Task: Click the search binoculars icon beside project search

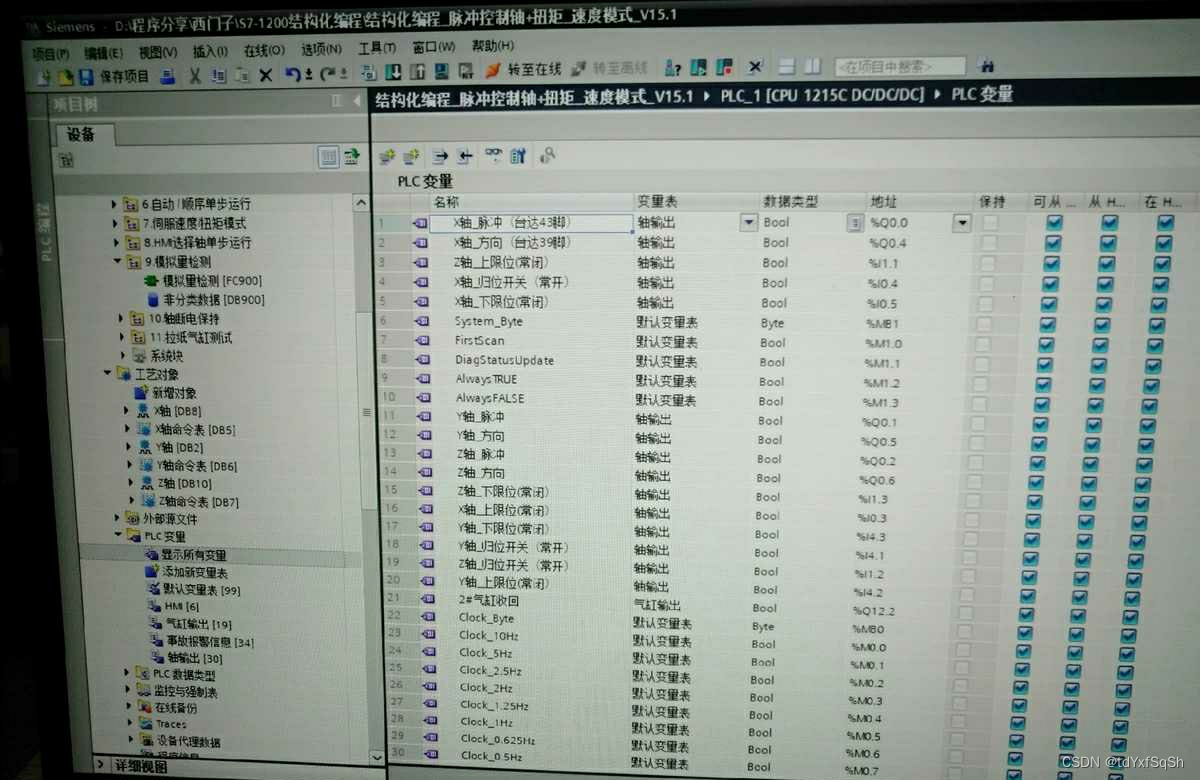Action: coord(989,64)
